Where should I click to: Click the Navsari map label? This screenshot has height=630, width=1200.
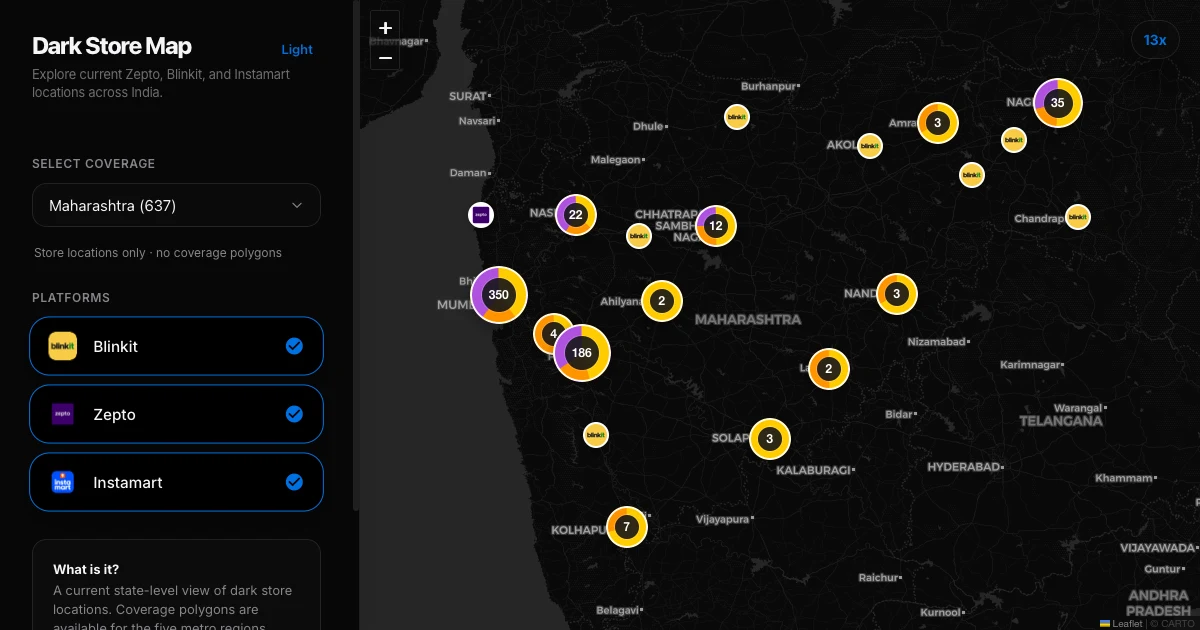pos(477,121)
